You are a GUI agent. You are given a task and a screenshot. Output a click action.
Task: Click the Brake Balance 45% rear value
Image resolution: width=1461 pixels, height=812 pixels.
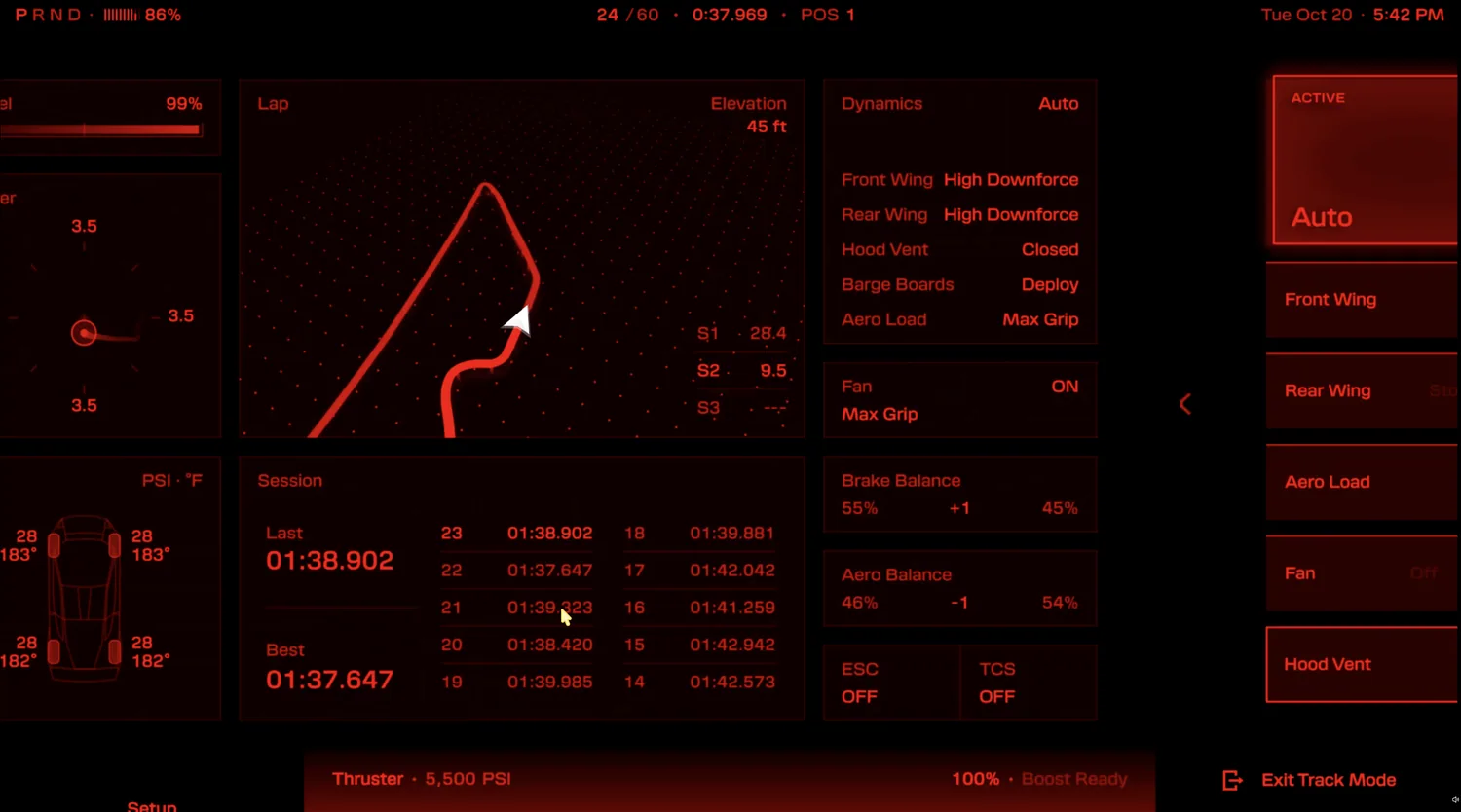tap(1060, 508)
